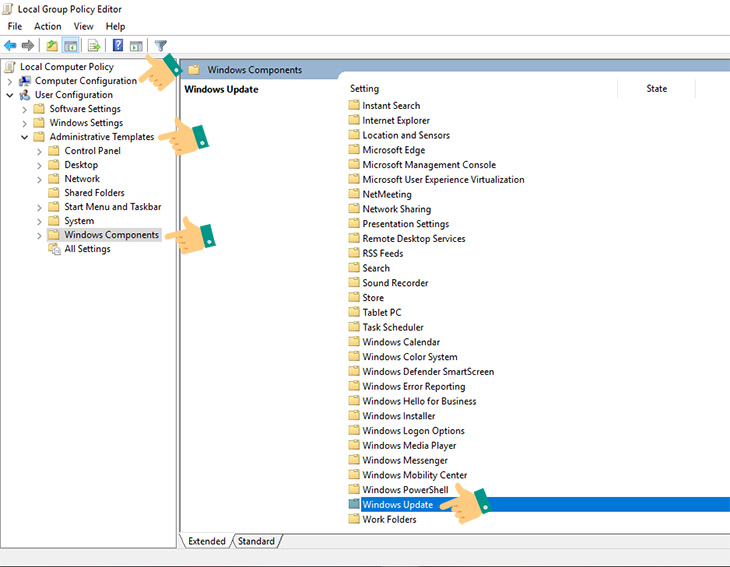This screenshot has height=567, width=730.
Task: Open the Action menu
Action: (47, 26)
